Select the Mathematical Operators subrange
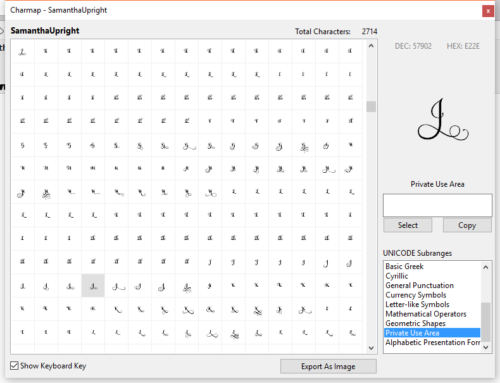 point(432,314)
